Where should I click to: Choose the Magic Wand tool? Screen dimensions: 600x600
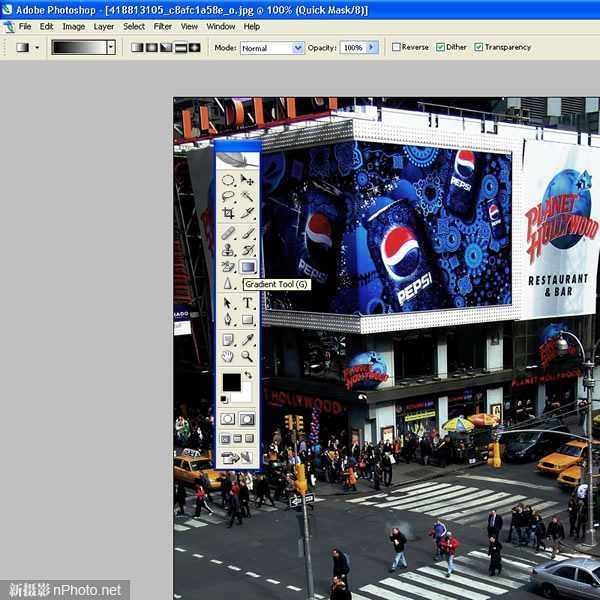tap(247, 197)
